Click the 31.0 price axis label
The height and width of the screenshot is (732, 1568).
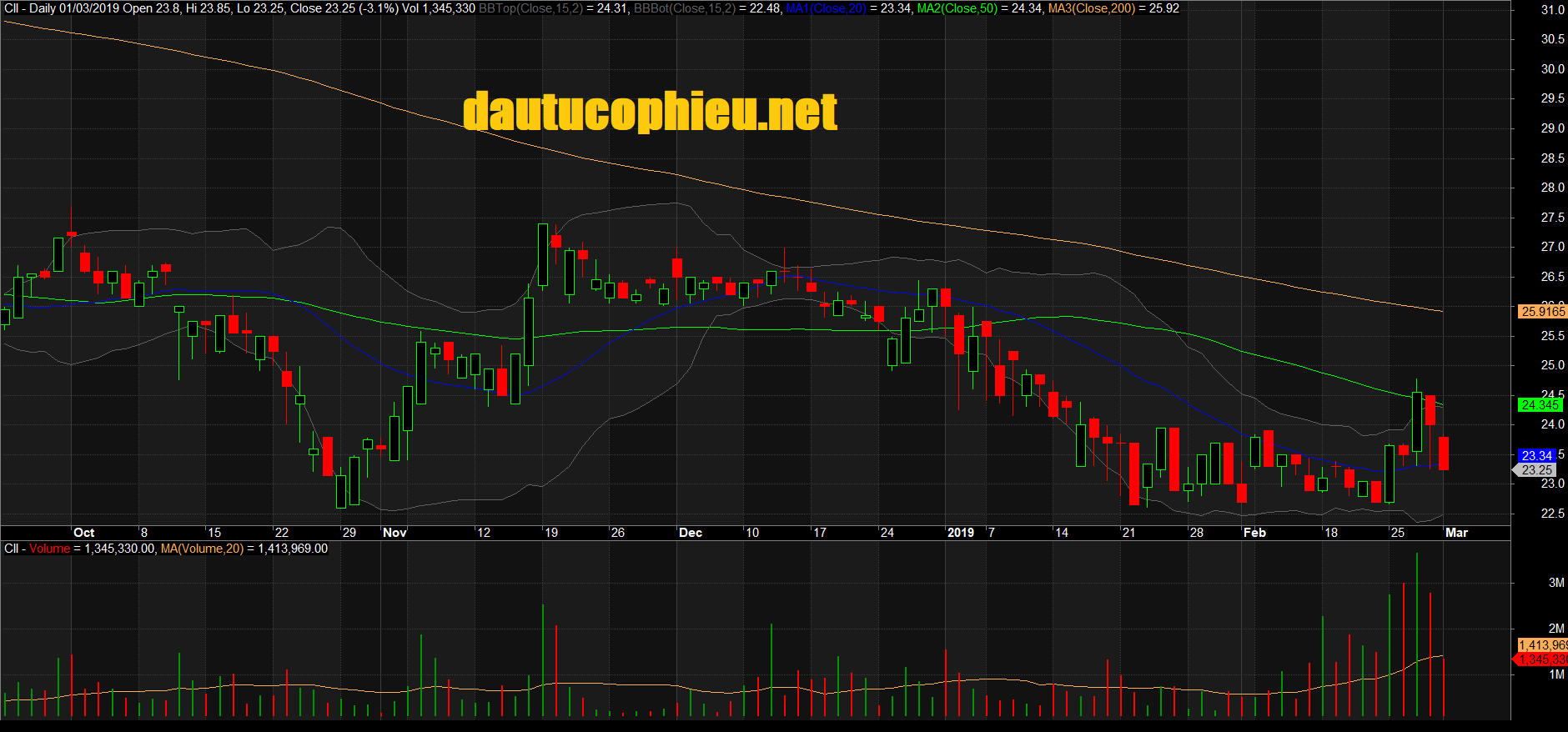(1553, 10)
